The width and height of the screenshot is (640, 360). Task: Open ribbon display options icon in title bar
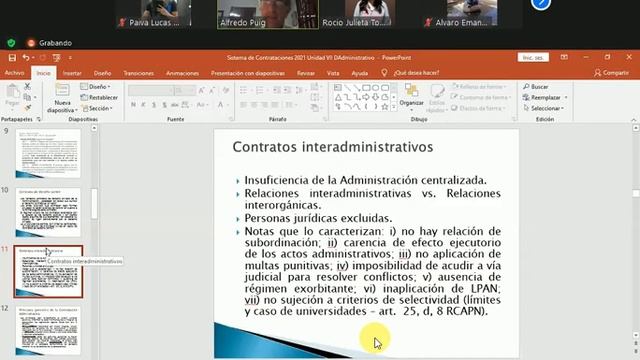click(564, 58)
